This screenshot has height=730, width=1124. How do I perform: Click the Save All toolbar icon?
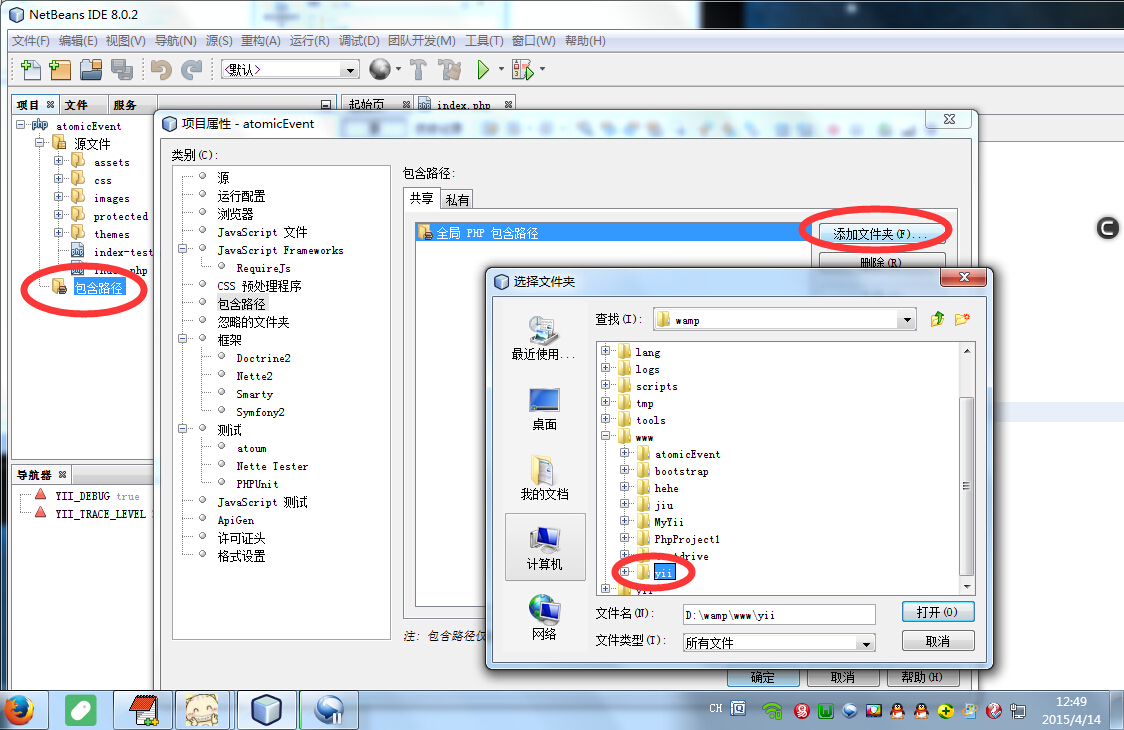pos(122,70)
